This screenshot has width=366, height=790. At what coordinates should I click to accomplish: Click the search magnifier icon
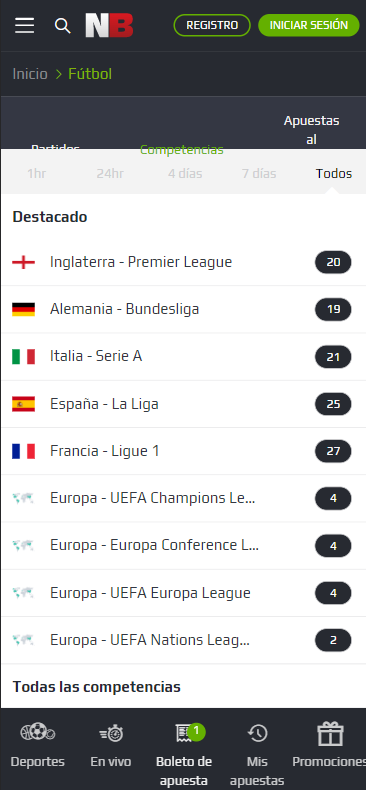pyautogui.click(x=63, y=26)
